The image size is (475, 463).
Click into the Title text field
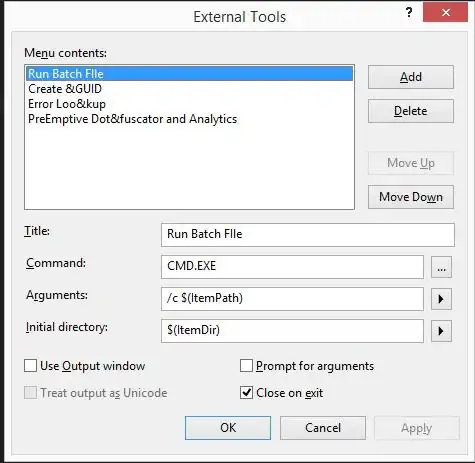(x=308, y=235)
